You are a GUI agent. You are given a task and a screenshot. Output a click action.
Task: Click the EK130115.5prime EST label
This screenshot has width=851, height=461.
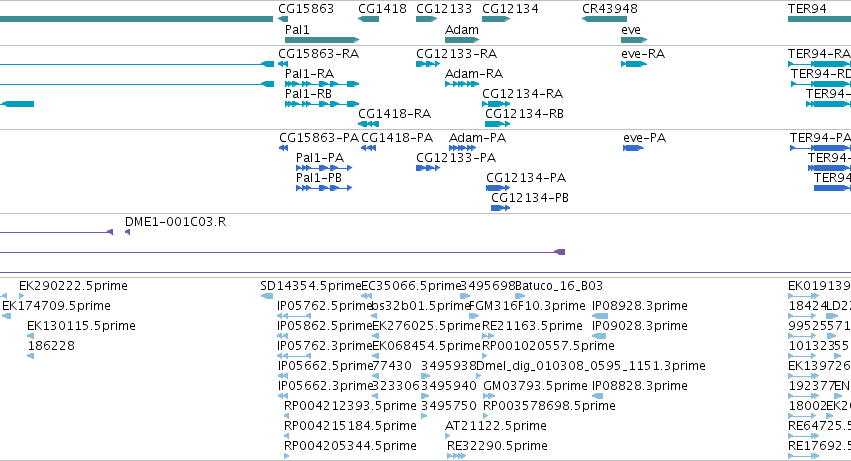pos(81,326)
